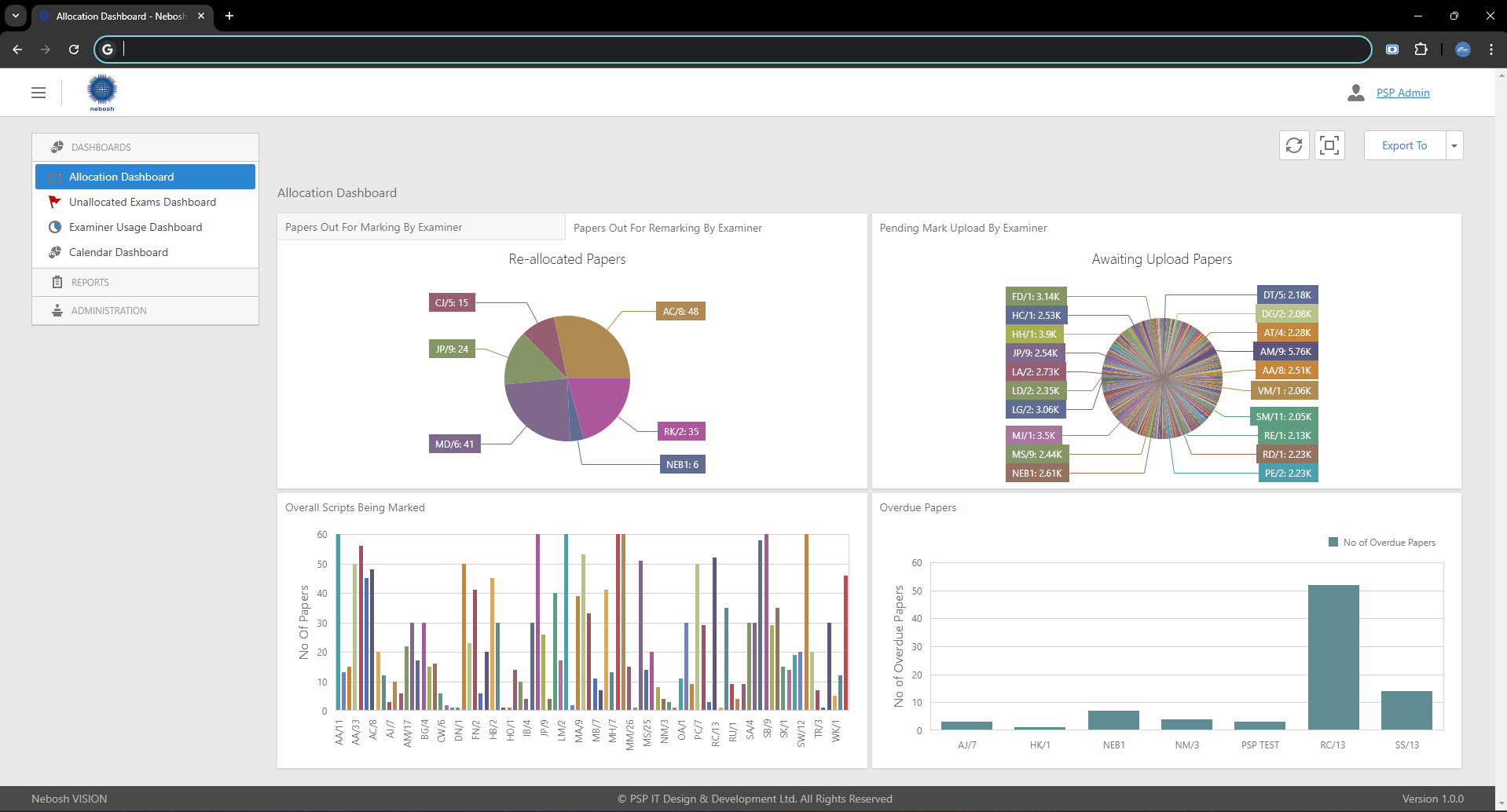
Task: Click the Nebosh logo
Action: coord(102,93)
